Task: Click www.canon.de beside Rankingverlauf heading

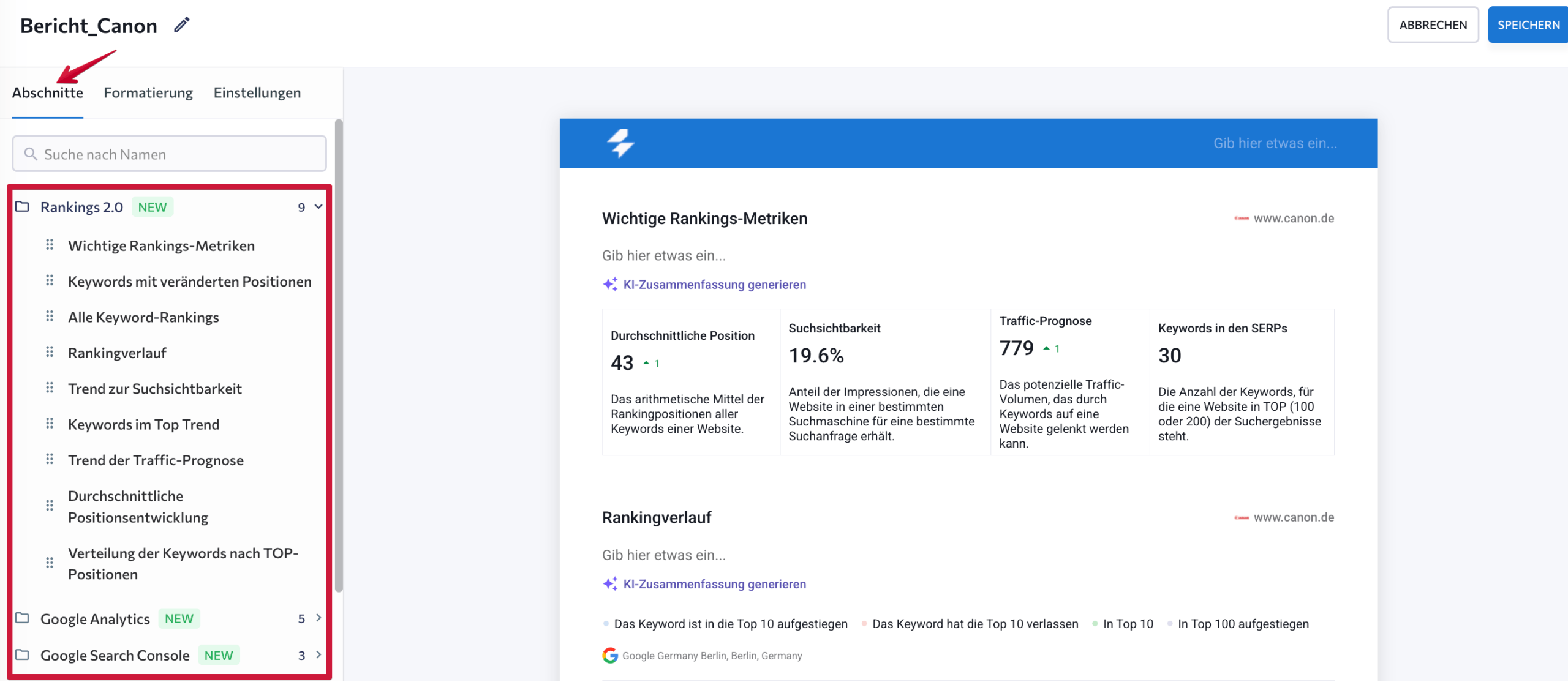Action: 1294,517
